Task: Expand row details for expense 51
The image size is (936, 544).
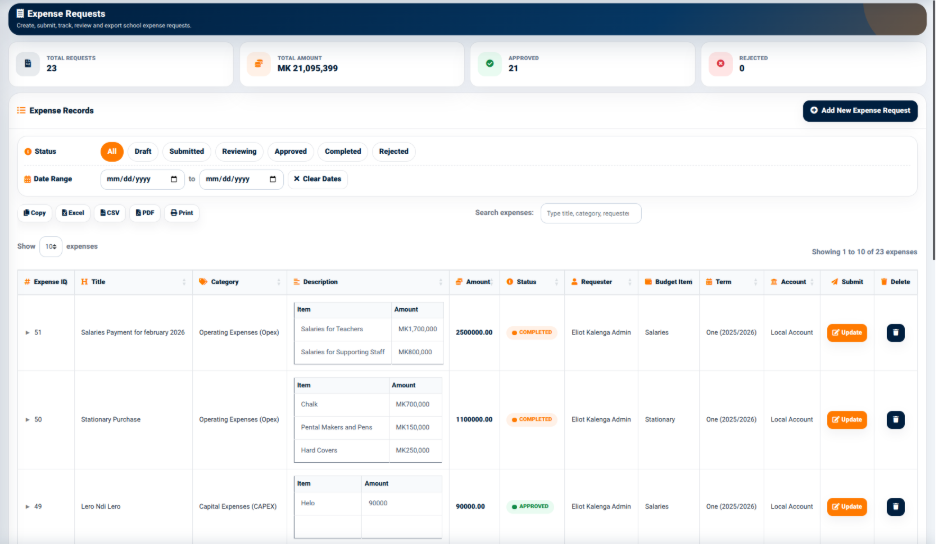Action: click(x=27, y=333)
